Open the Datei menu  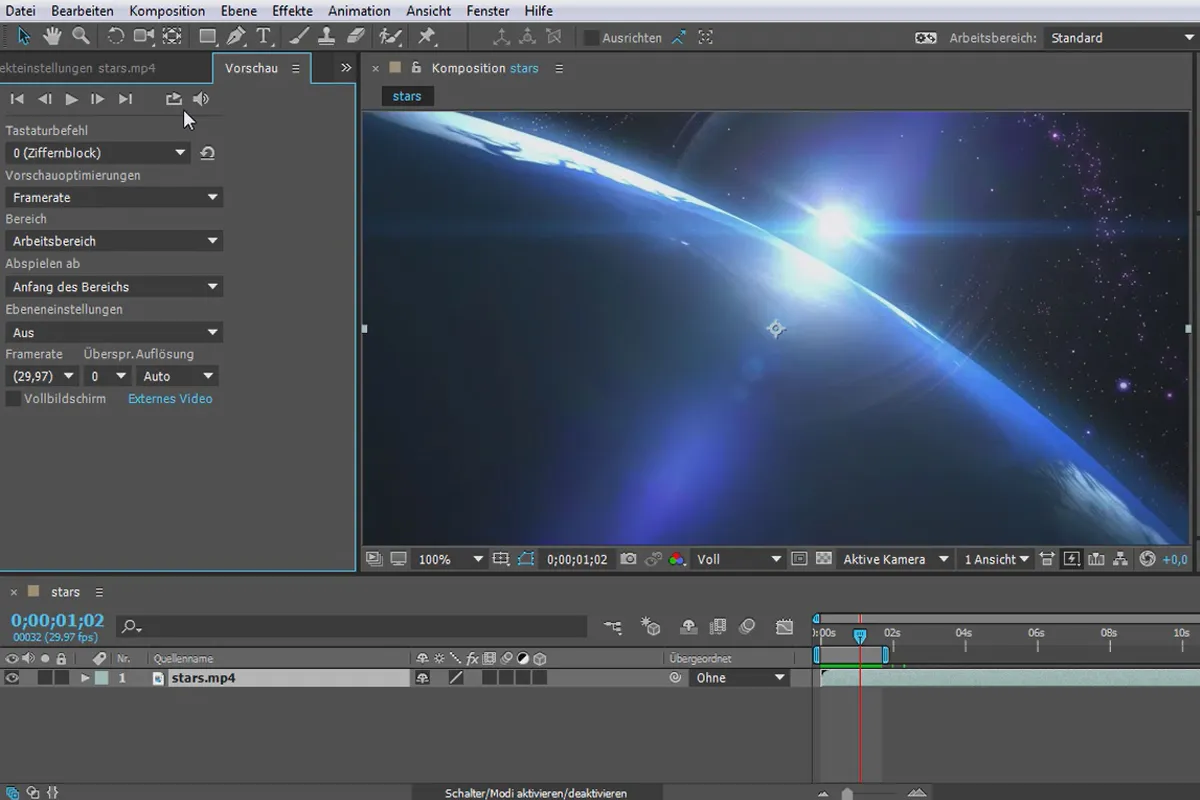pyautogui.click(x=20, y=11)
